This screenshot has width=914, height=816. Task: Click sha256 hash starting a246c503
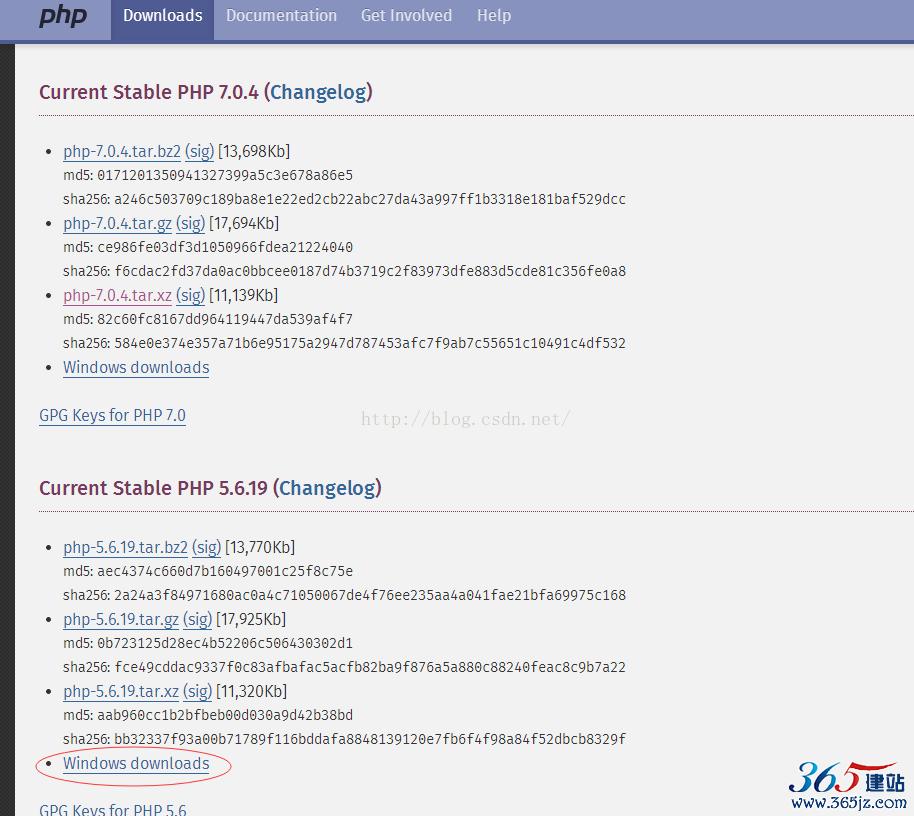click(370, 199)
